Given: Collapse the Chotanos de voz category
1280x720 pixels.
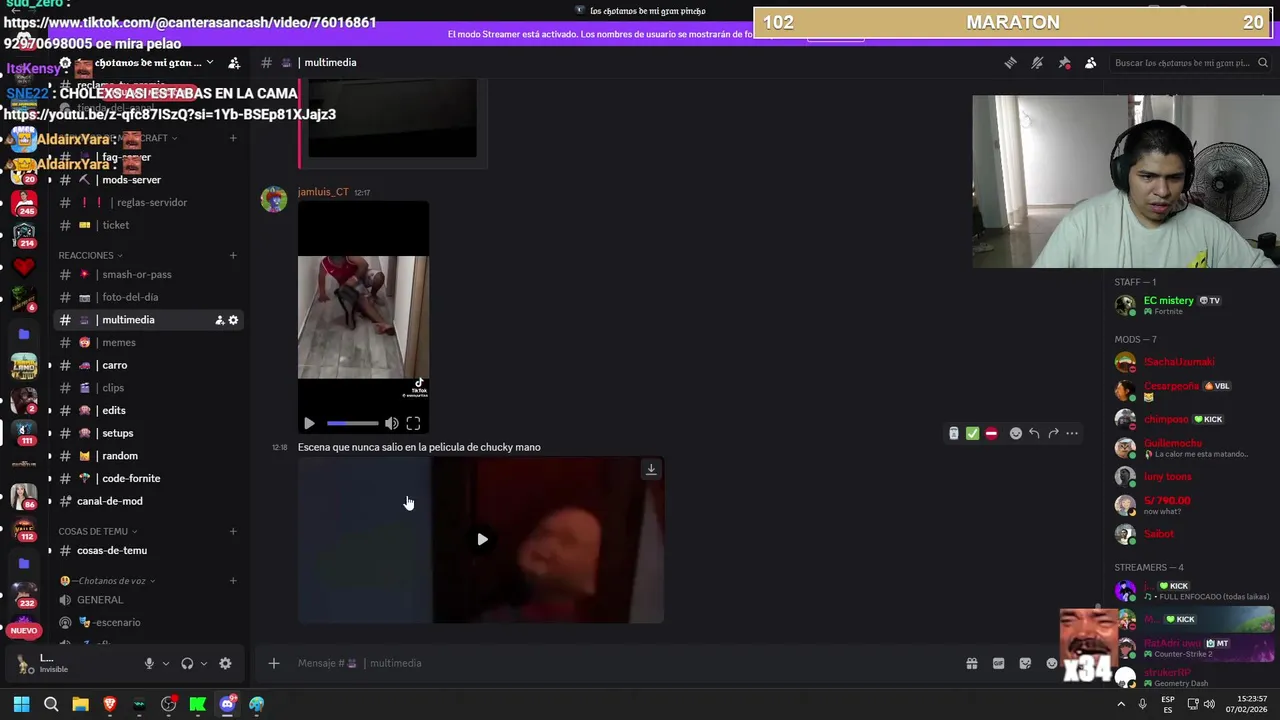Looking at the screenshot, I should pos(108,581).
